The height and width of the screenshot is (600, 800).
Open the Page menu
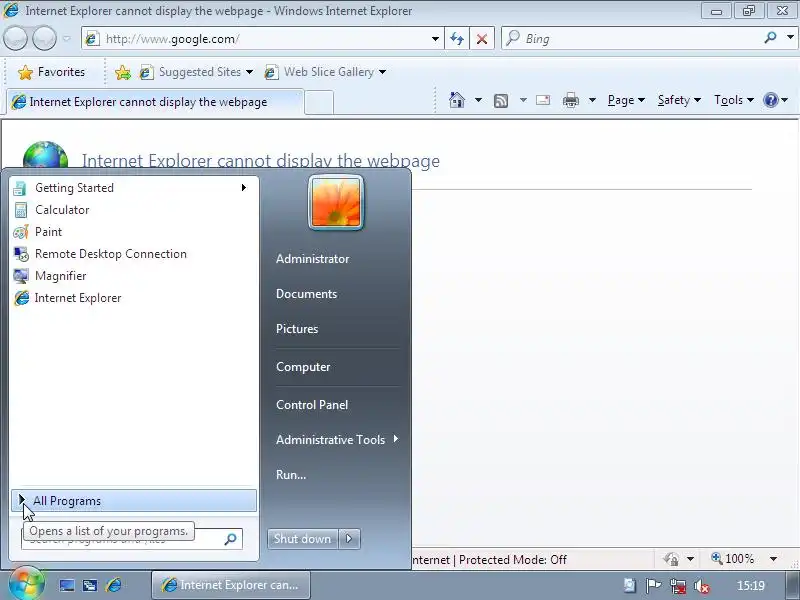626,100
